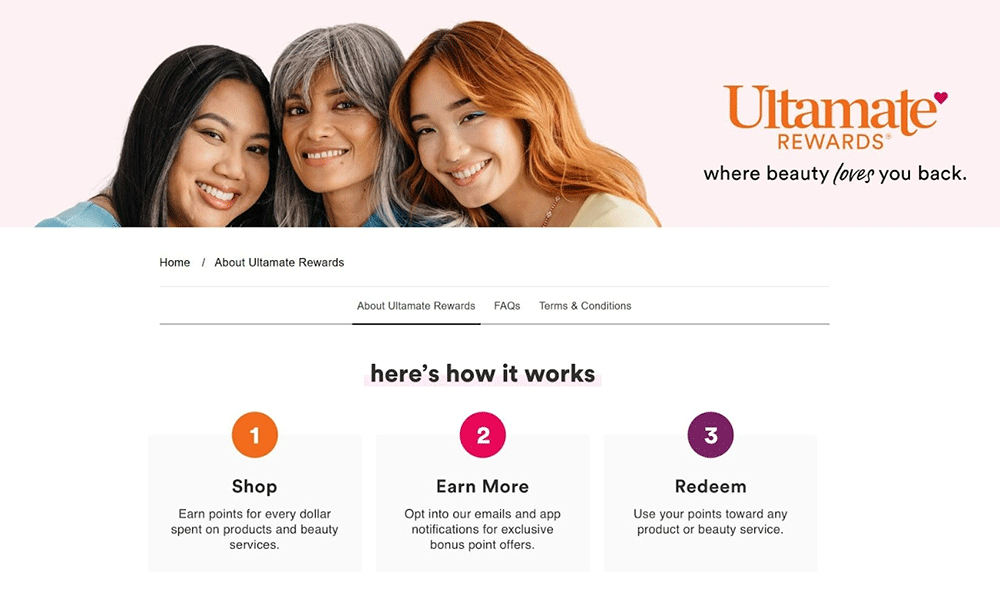This screenshot has height=597, width=1000.
Task: Go to Home in the breadcrumb
Action: [x=175, y=263]
